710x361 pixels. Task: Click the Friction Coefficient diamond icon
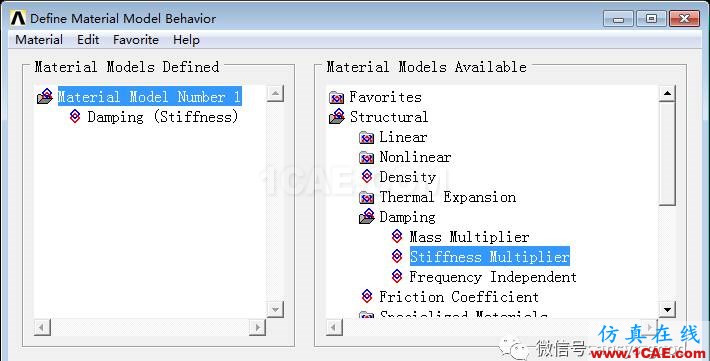pyautogui.click(x=367, y=296)
